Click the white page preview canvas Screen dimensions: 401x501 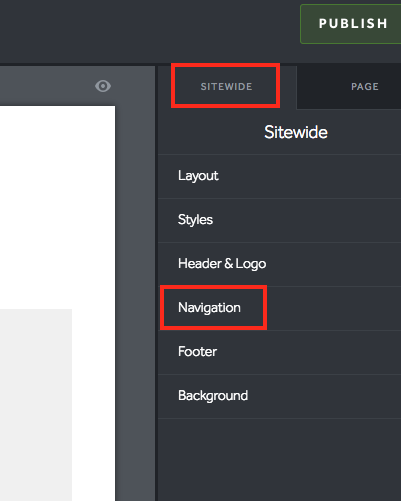tap(57, 207)
